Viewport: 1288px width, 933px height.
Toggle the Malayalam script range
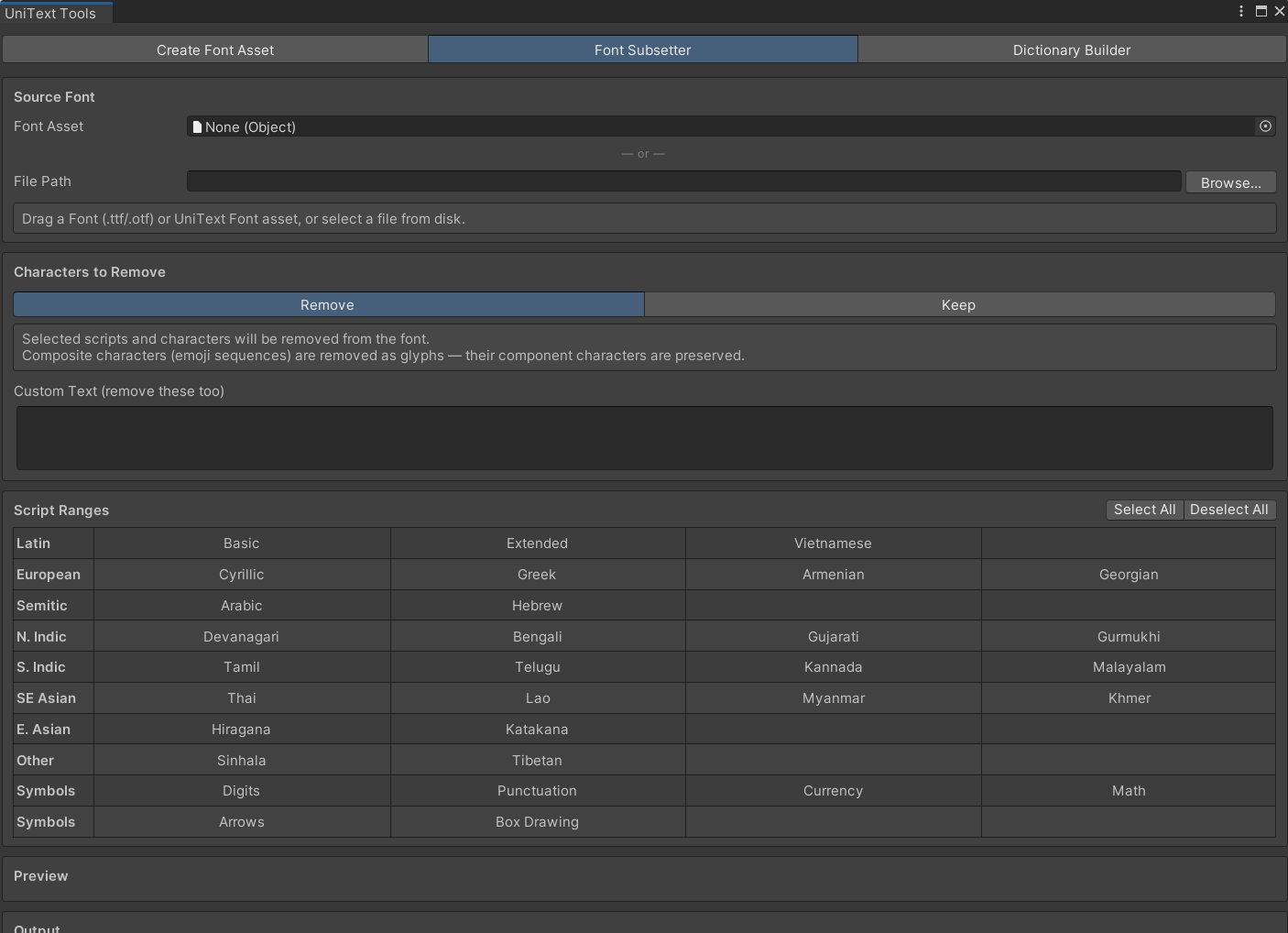(x=1129, y=667)
